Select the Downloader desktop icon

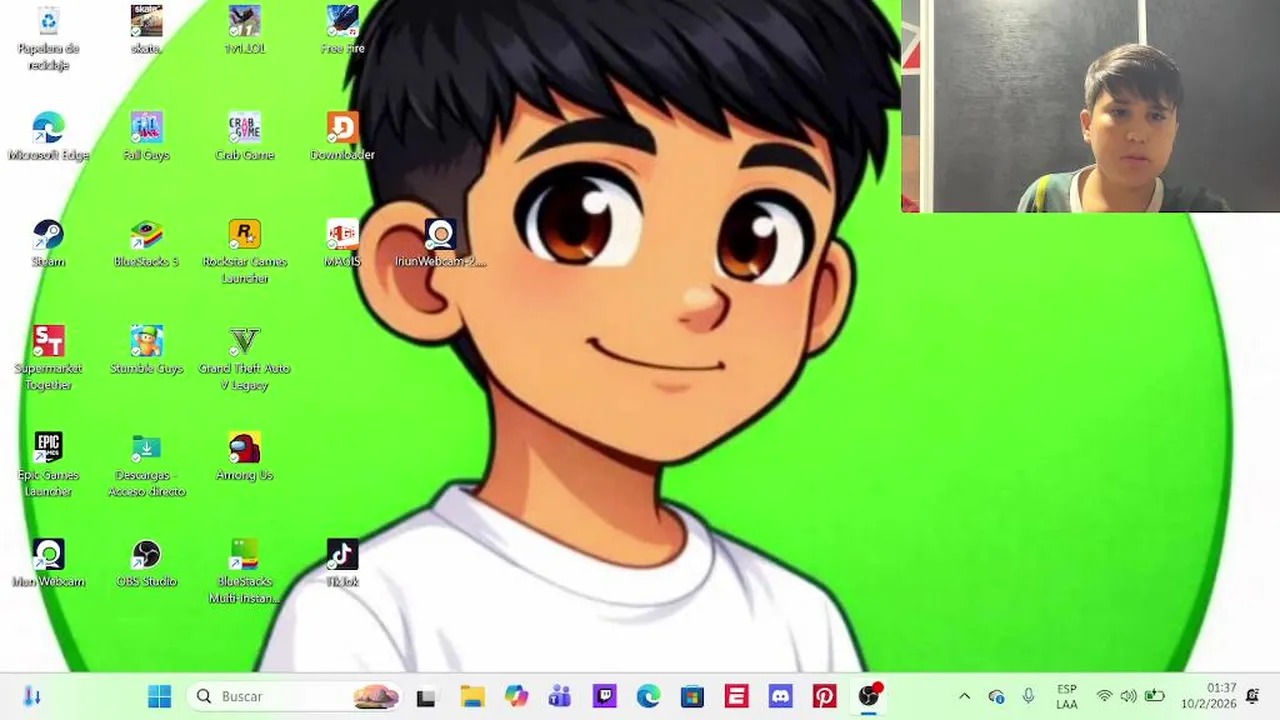342,136
